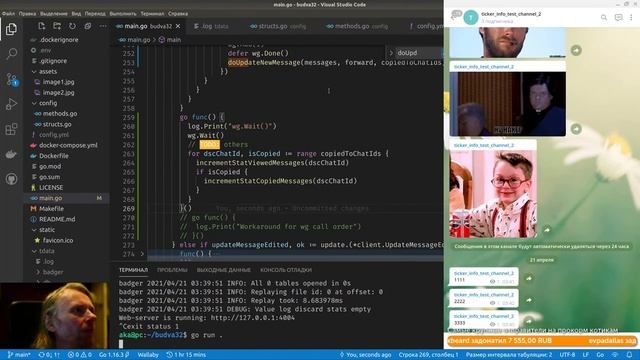The height and width of the screenshot is (360, 640).
Task: Click Go 1.16.3 version in status bar
Action: pos(114,355)
